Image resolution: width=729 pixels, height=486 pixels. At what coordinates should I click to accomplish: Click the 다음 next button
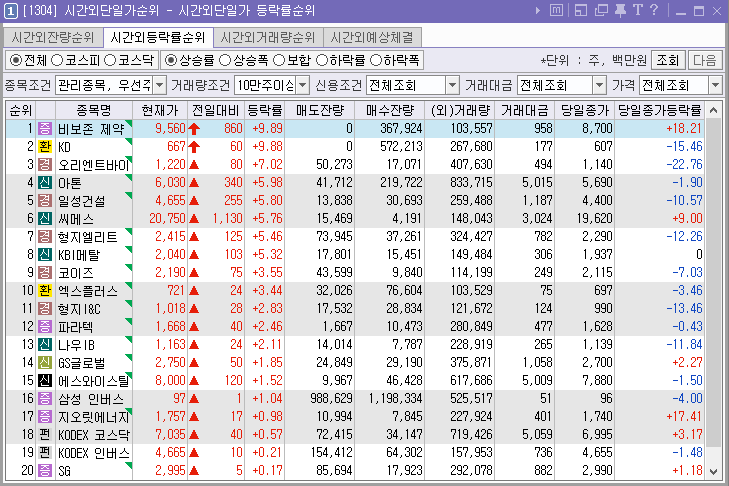tap(704, 60)
